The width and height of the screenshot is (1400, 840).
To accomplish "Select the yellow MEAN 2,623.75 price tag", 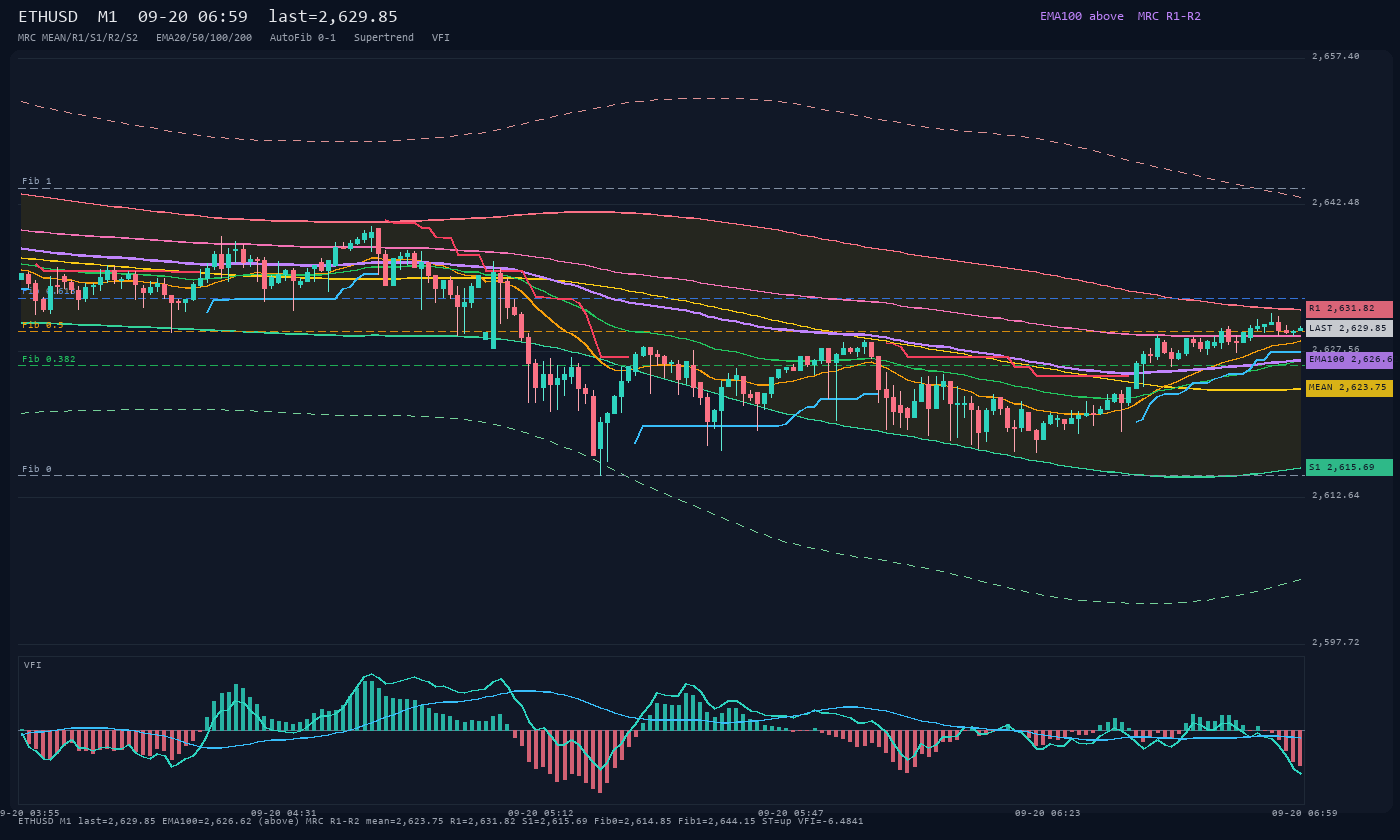I will click(x=1349, y=388).
